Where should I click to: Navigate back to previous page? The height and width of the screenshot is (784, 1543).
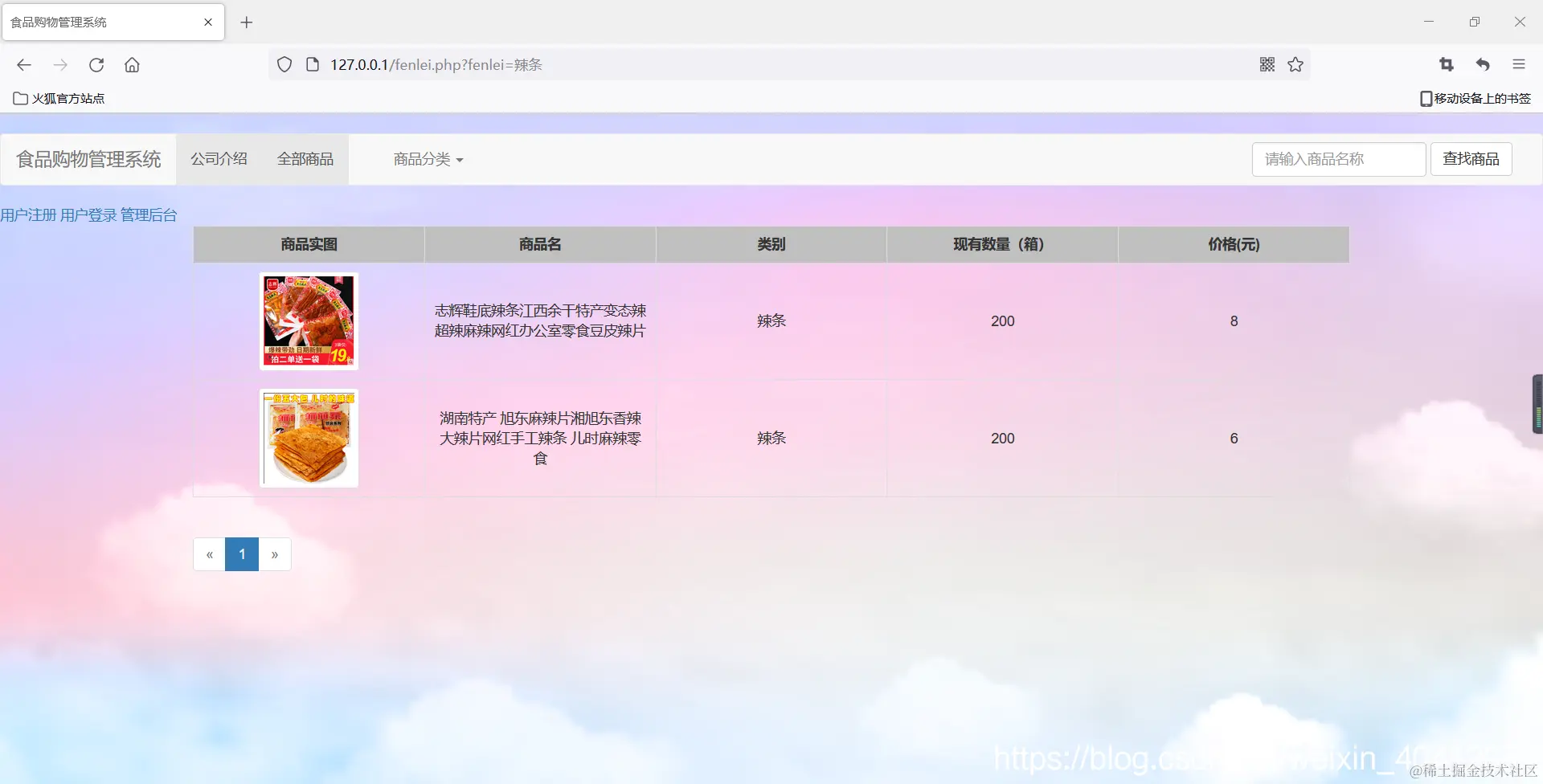coord(23,65)
